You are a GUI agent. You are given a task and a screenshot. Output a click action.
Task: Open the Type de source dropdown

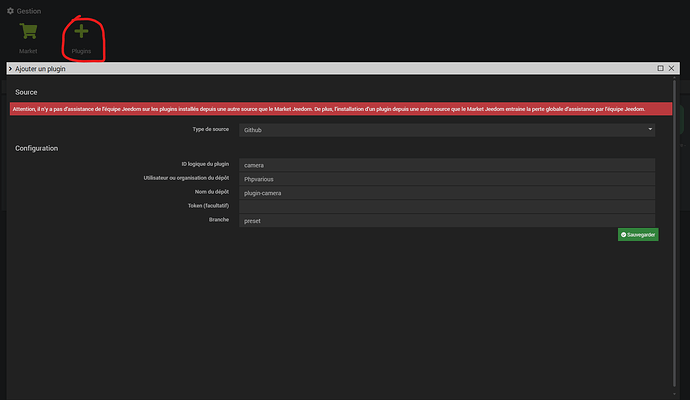pos(447,130)
